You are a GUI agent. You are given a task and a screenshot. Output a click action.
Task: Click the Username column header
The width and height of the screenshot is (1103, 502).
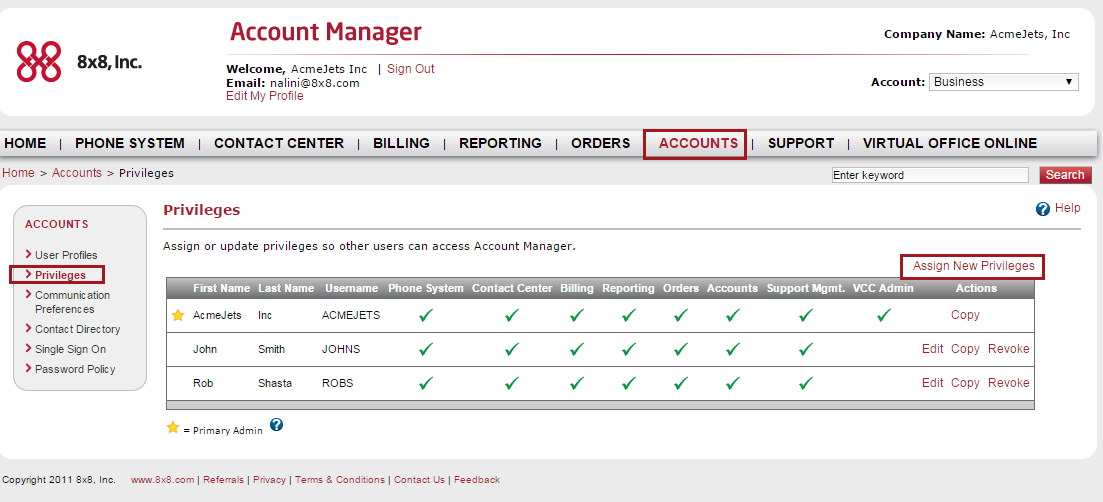pos(352,288)
